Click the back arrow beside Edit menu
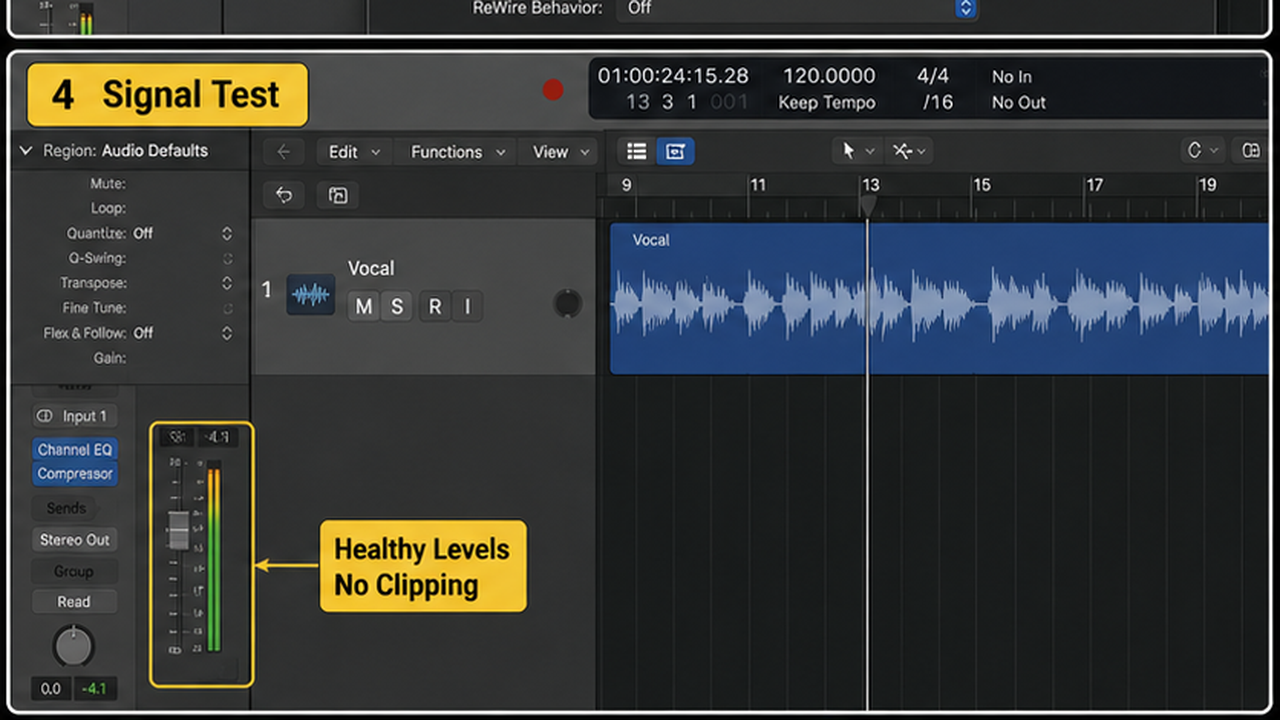1280x720 pixels. [284, 152]
